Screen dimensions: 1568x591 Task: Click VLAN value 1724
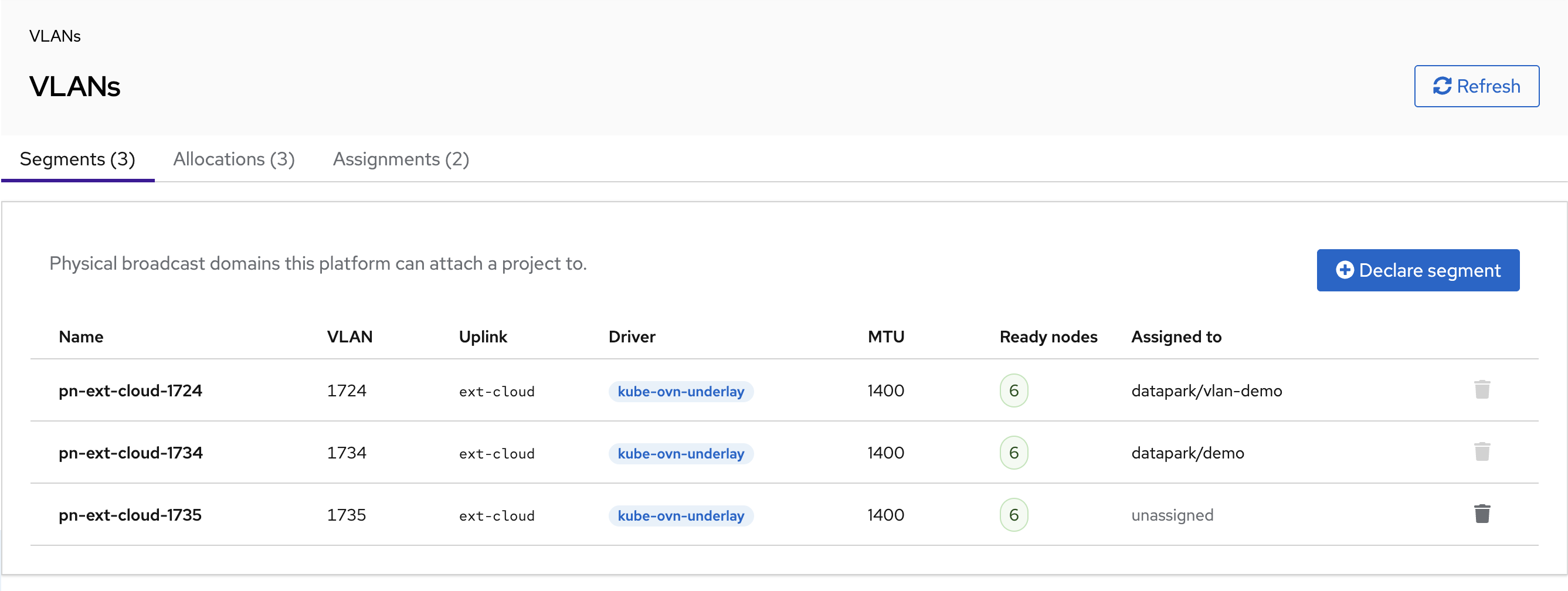(x=347, y=390)
